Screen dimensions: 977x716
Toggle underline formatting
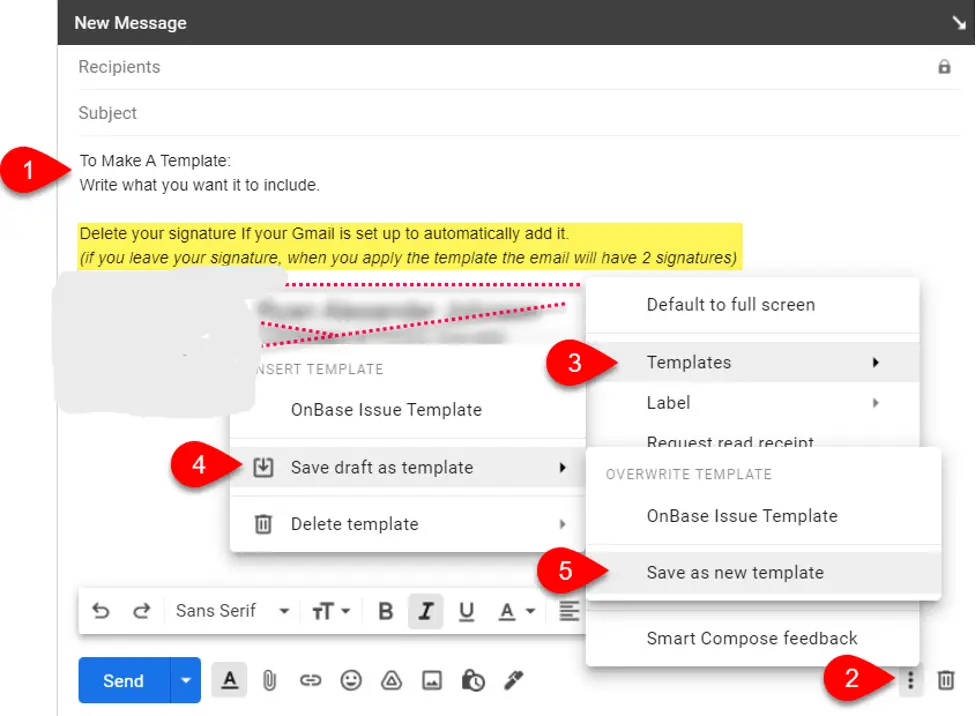tap(466, 611)
